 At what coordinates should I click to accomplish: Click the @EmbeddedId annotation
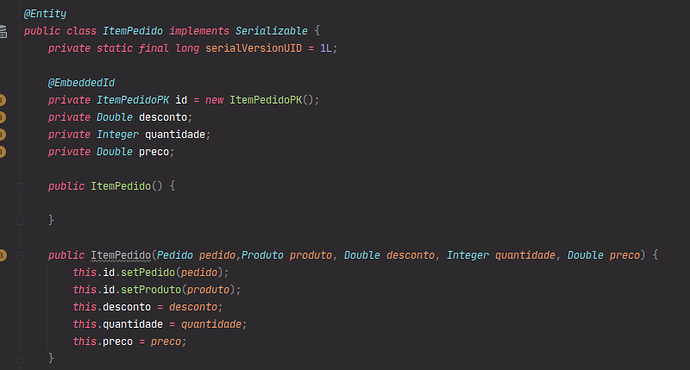coord(81,83)
